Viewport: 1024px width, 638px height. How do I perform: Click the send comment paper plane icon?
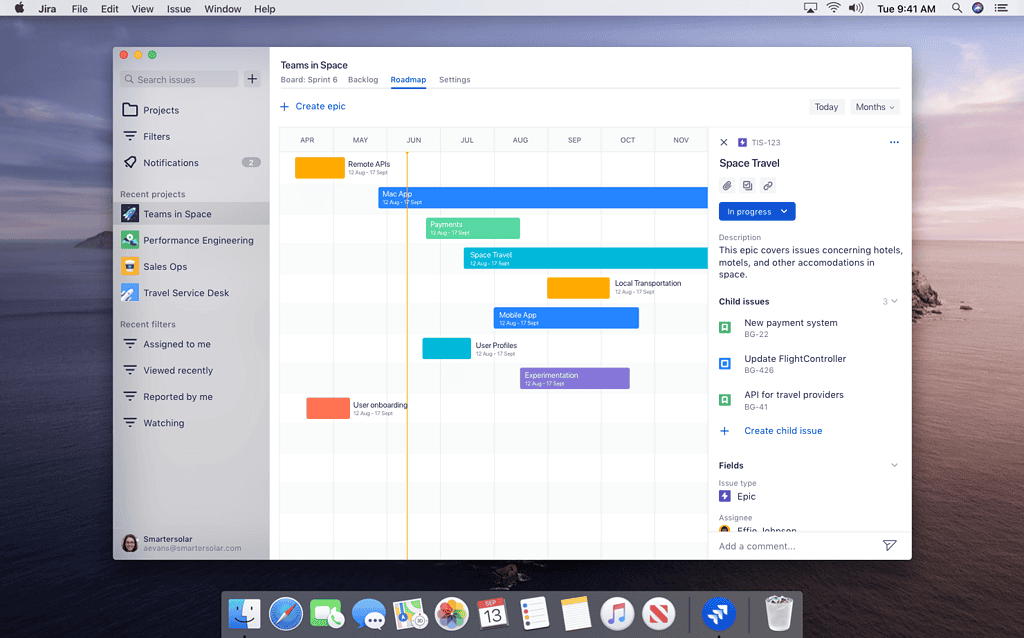pos(889,545)
